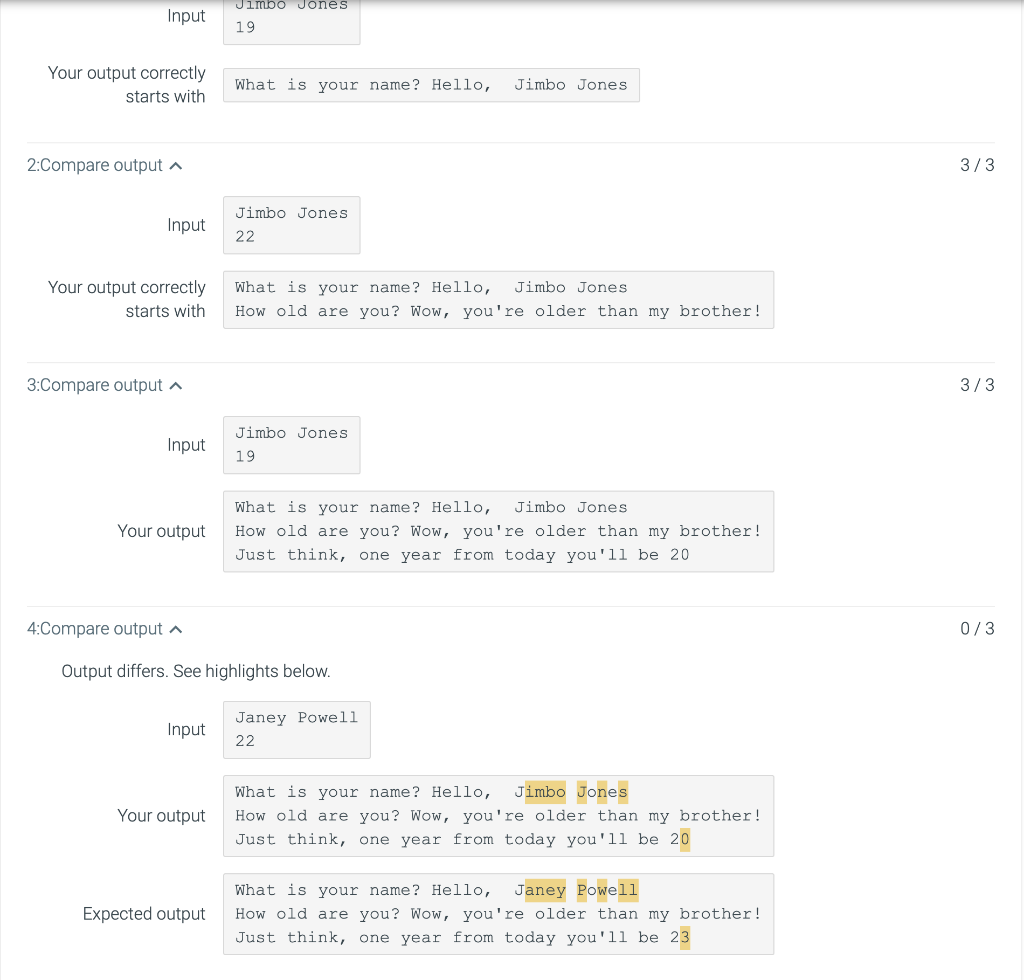Select the 3:Compare output heading
Image resolution: width=1024 pixels, height=980 pixels.
click(x=94, y=385)
